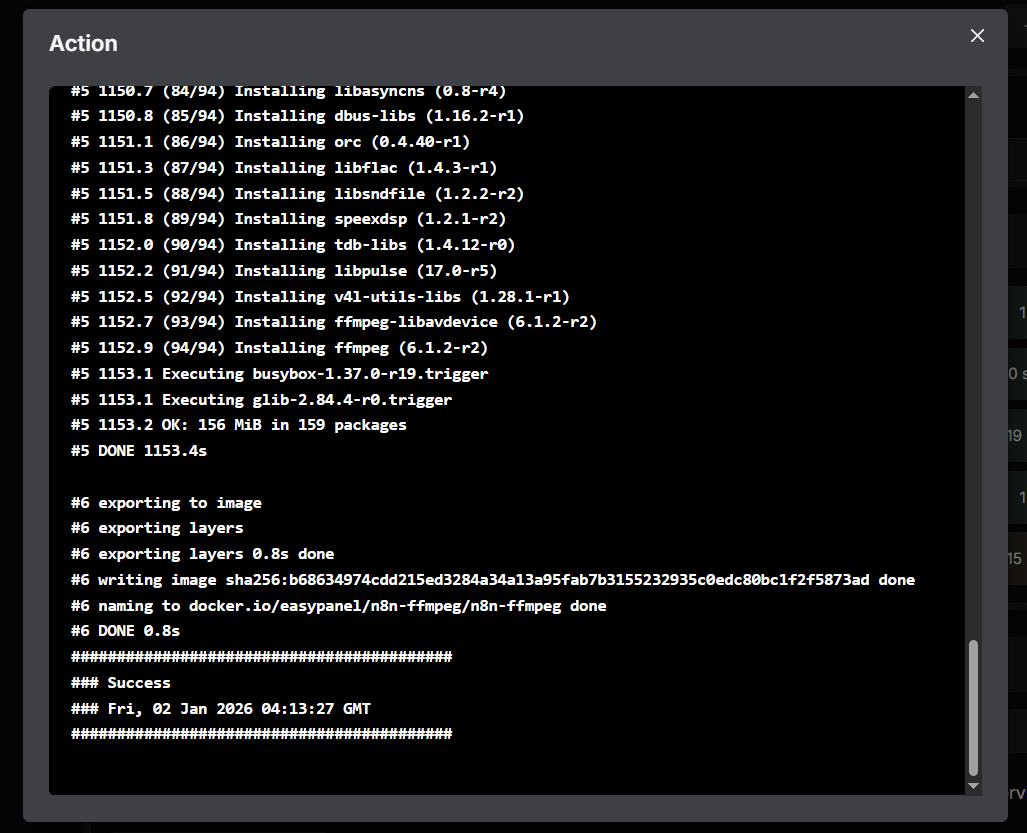The width and height of the screenshot is (1027, 833).
Task: Click the 'Installing ffmpeg-libavdevice' log line
Action: point(334,322)
